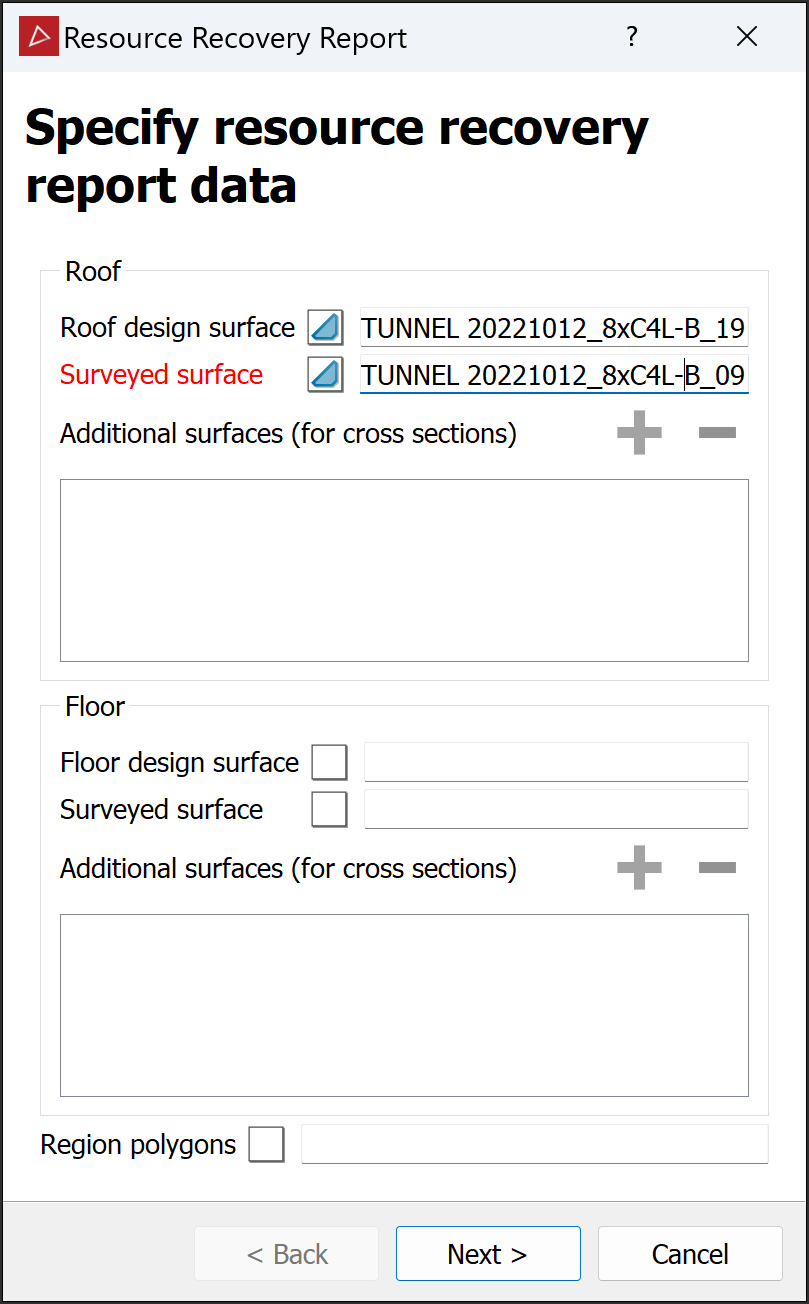Image resolution: width=809 pixels, height=1304 pixels.
Task: Open help with the question mark button
Action: tap(631, 37)
